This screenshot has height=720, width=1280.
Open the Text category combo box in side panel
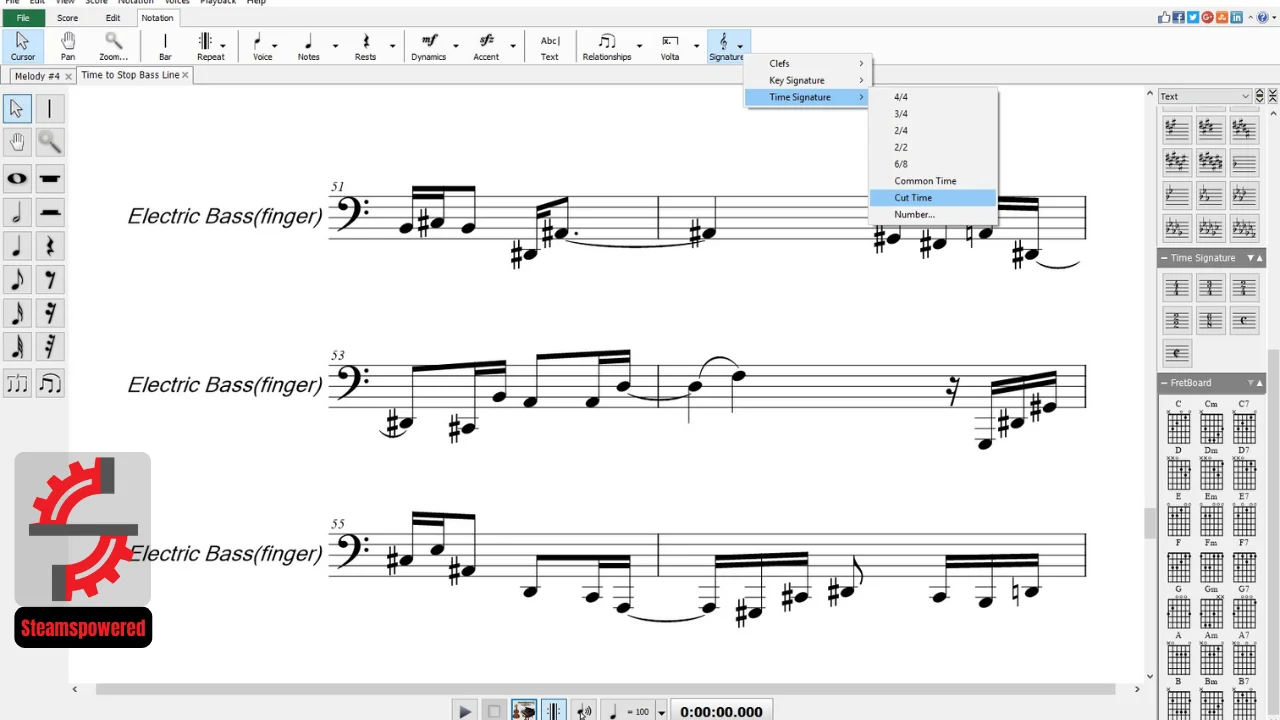pos(1205,96)
